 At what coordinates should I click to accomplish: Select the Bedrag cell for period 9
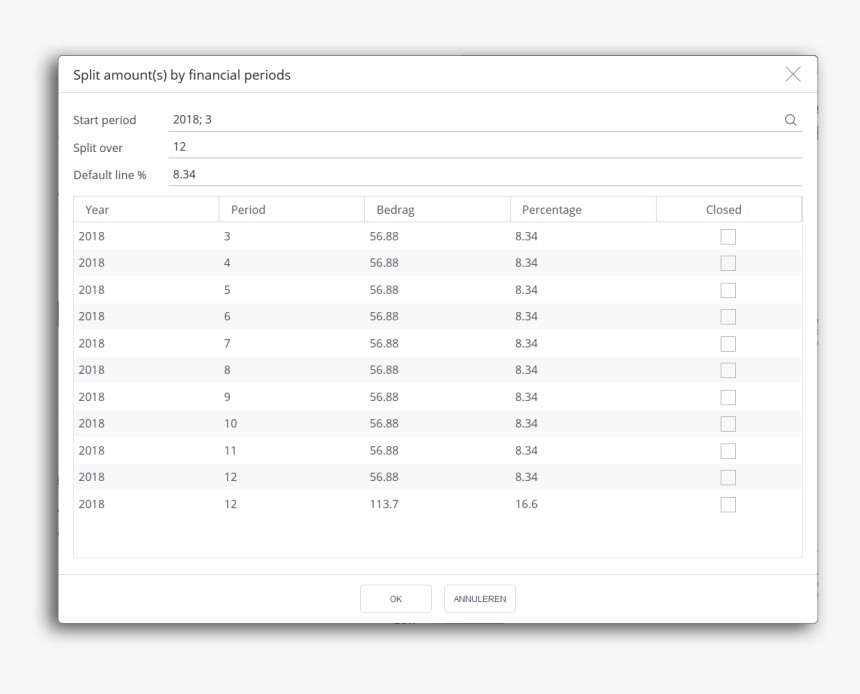pyautogui.click(x=437, y=397)
